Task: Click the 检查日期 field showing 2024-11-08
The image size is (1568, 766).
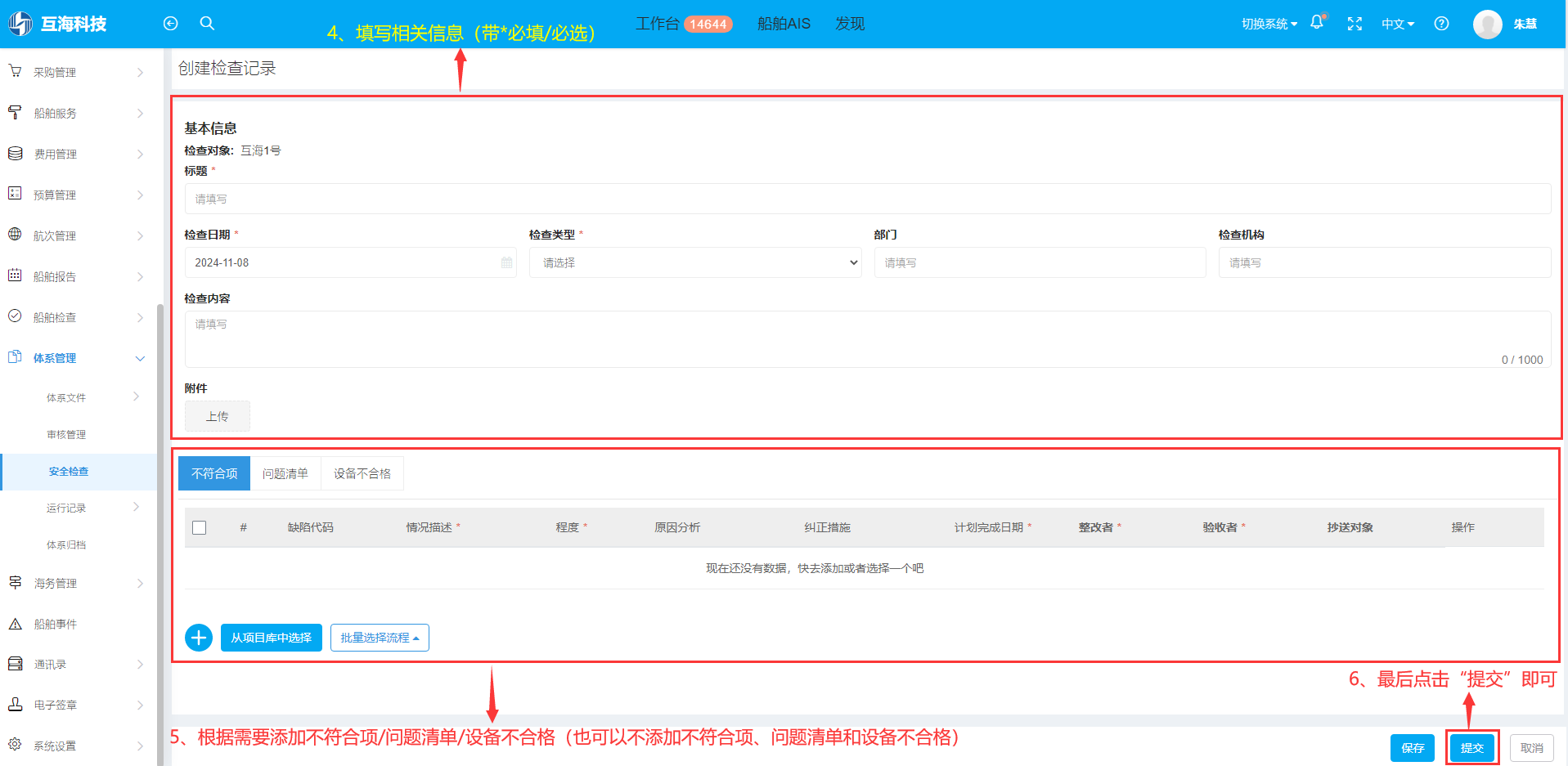Action: (x=351, y=262)
